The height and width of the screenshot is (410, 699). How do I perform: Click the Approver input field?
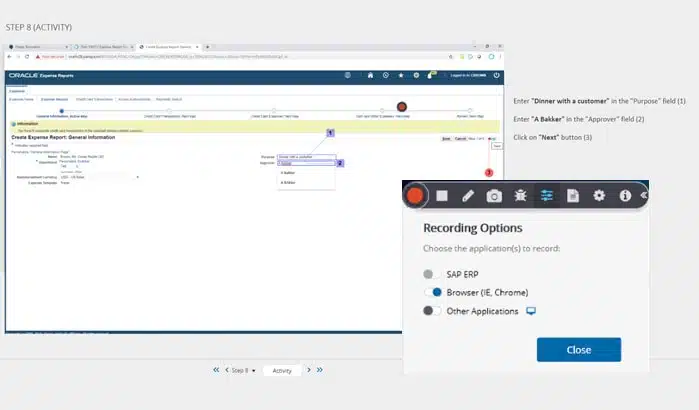[306, 163]
